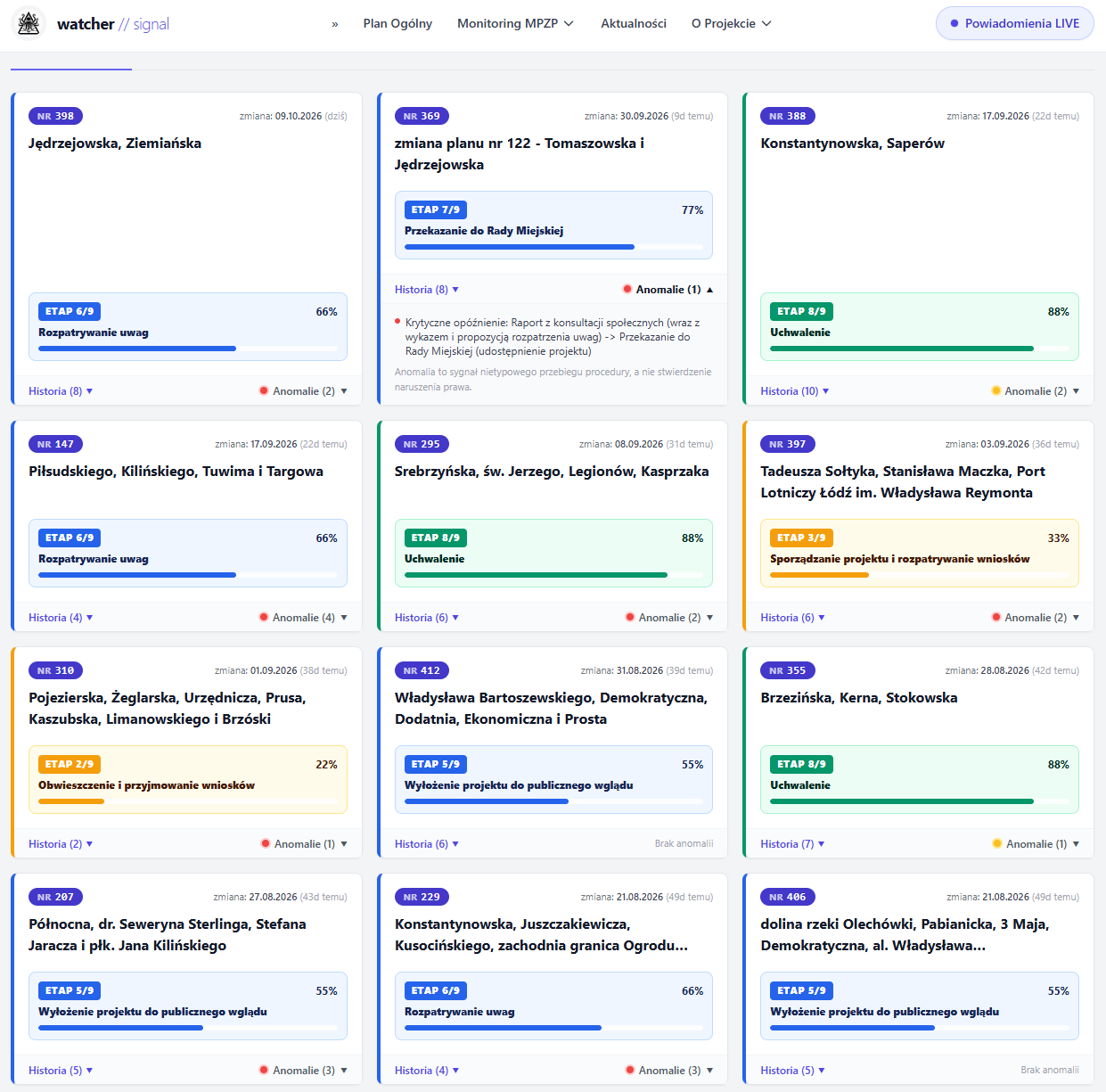This screenshot has height=1092, width=1106.
Task: Open Historia (4) for plan NR 229
Action: tap(427, 1071)
